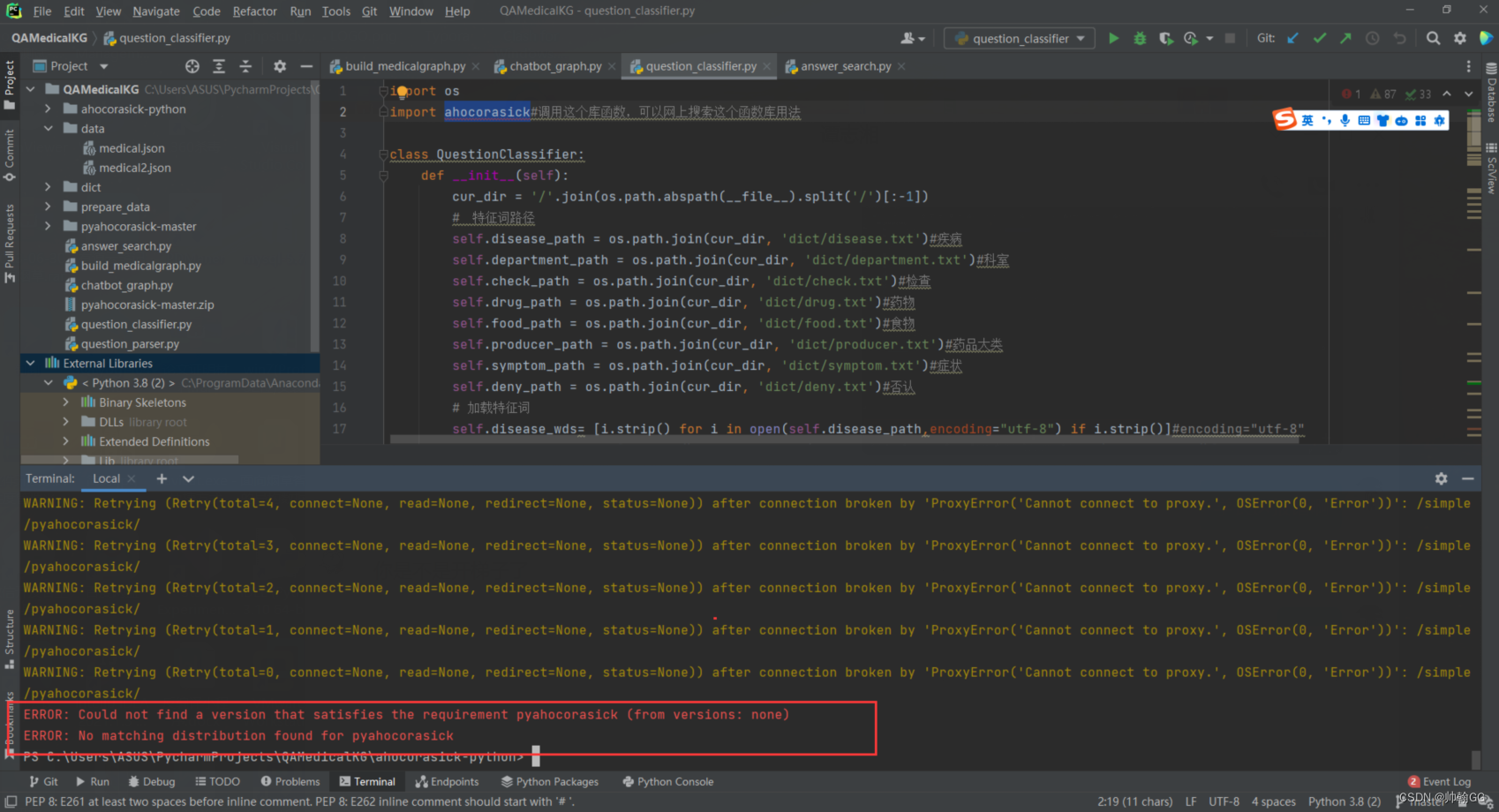Open Search Everywhere magnifier
The image size is (1499, 812).
1434,38
